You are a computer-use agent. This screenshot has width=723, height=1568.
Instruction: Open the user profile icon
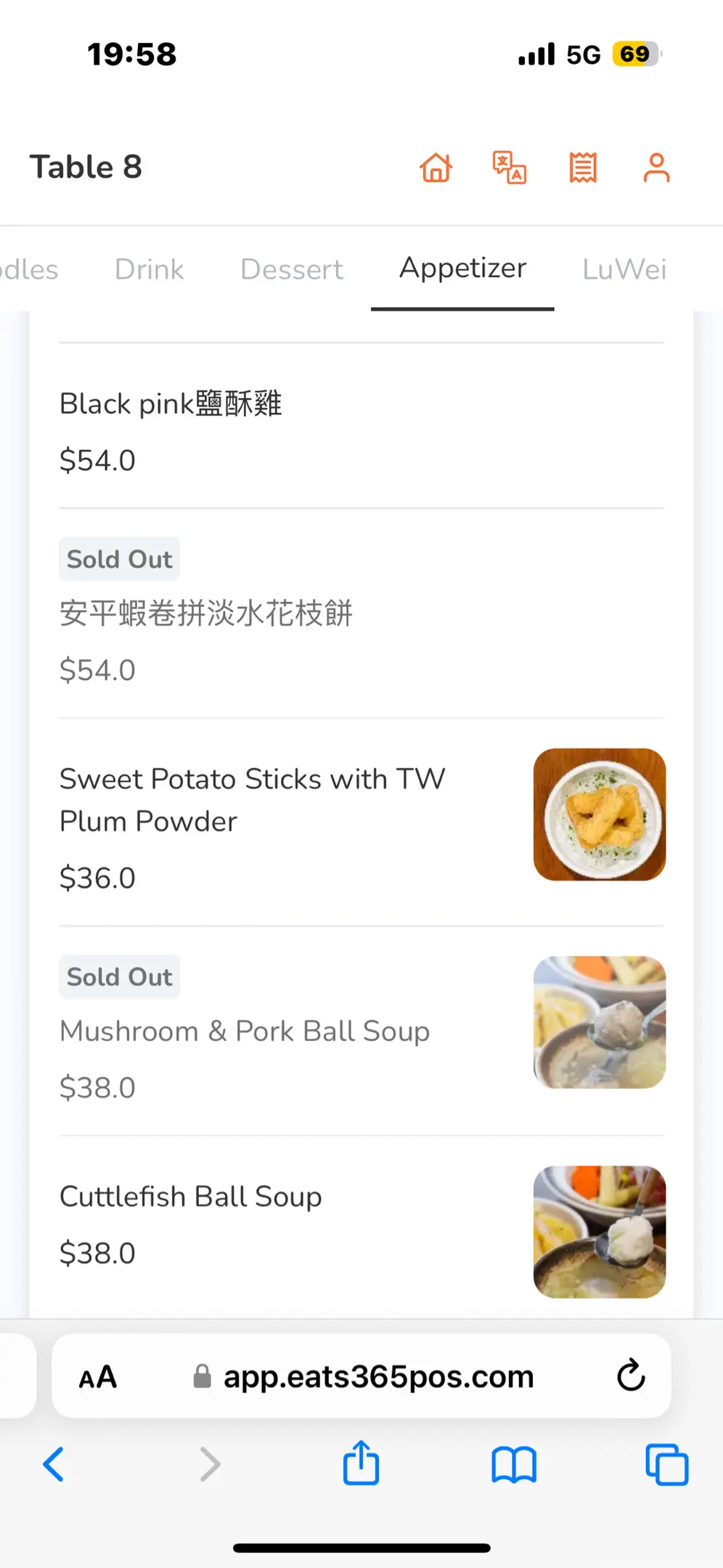[656, 168]
